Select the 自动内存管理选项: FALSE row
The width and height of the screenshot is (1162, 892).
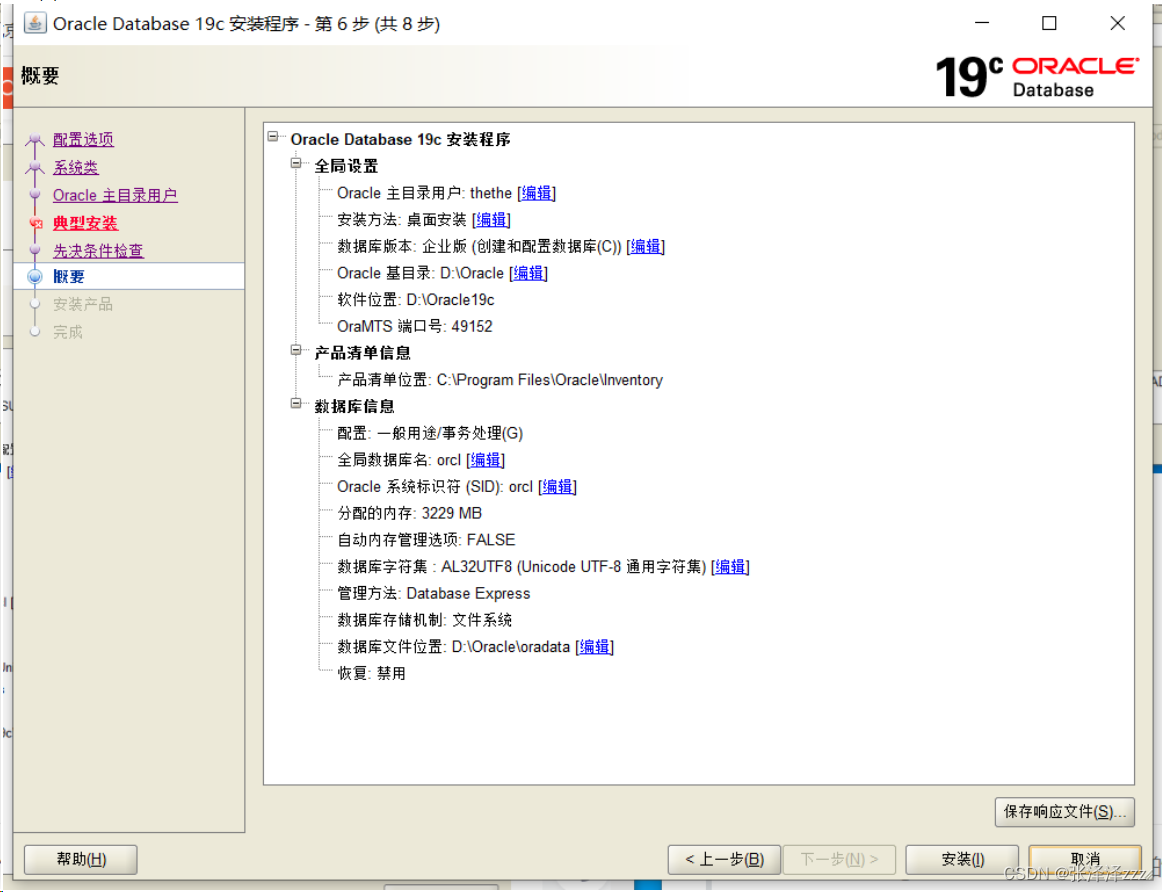click(x=426, y=540)
